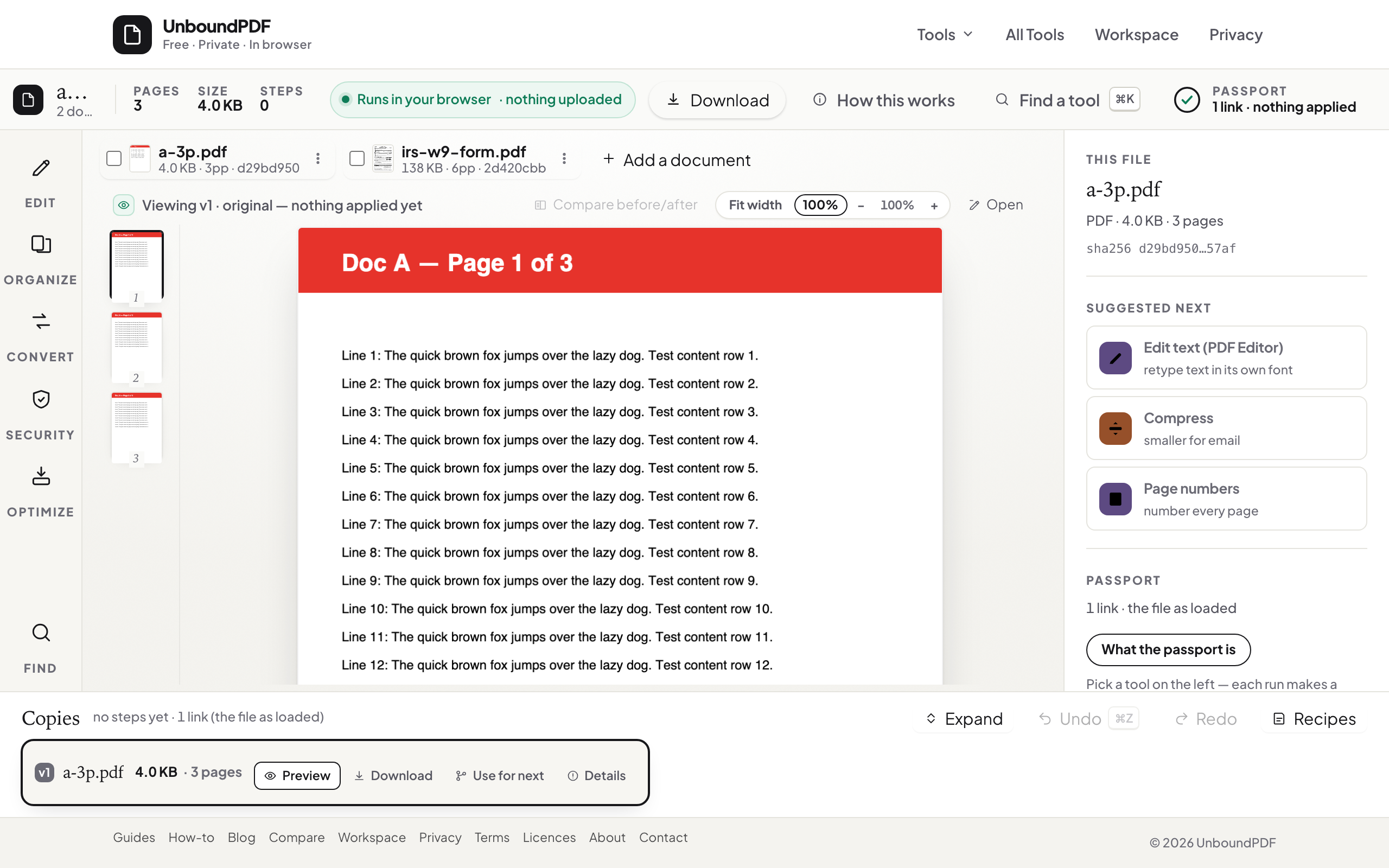Choose the Compress suggestion card
Screen dimensions: 1389x868
[1226, 428]
